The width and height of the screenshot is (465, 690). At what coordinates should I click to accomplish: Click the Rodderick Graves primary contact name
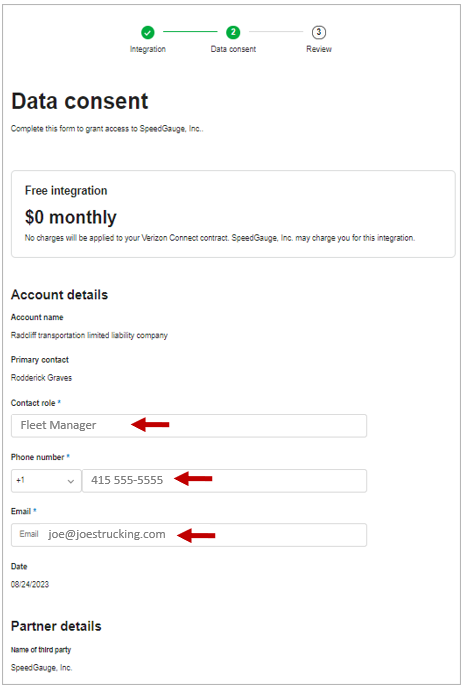click(41, 378)
